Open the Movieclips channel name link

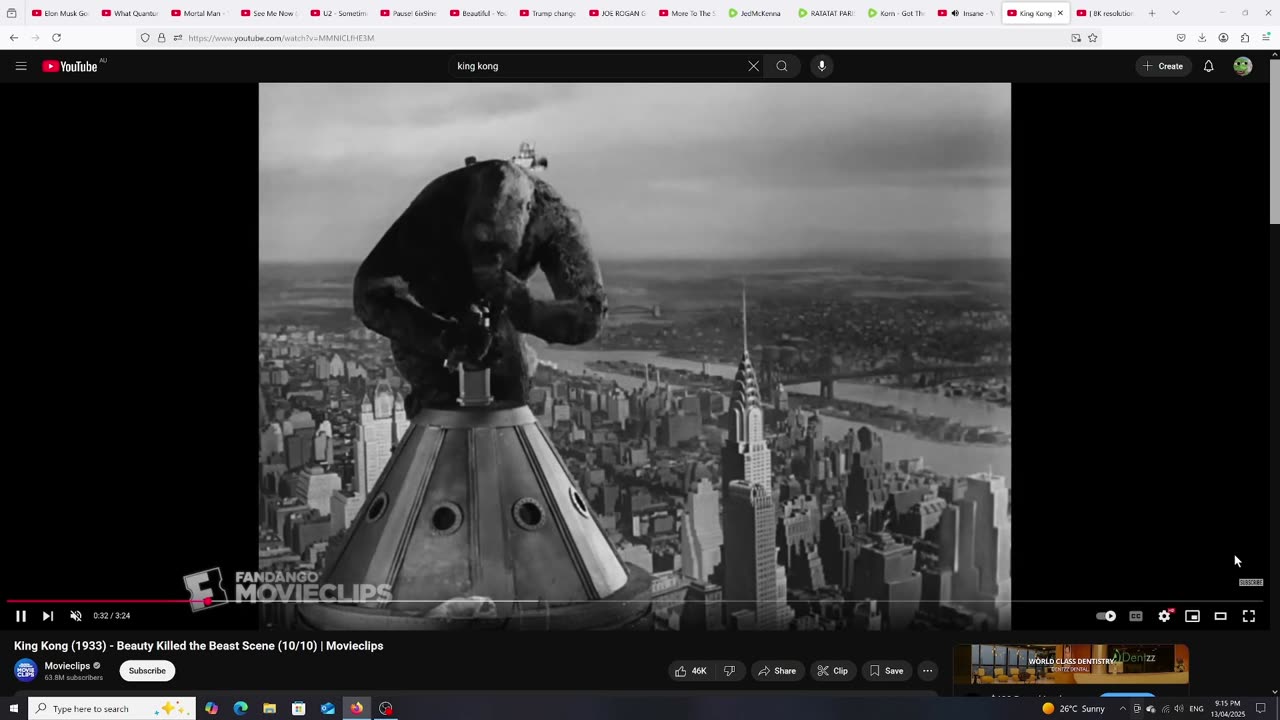click(x=67, y=666)
